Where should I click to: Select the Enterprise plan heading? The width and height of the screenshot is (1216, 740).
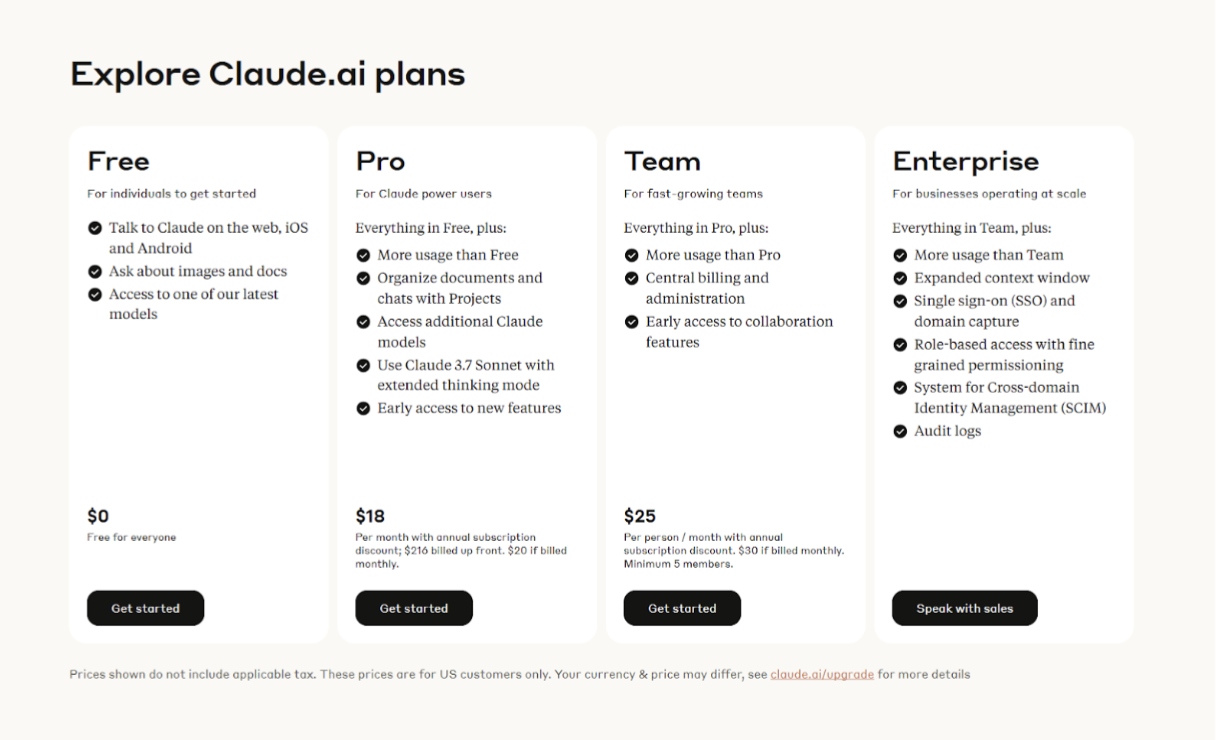click(x=966, y=161)
